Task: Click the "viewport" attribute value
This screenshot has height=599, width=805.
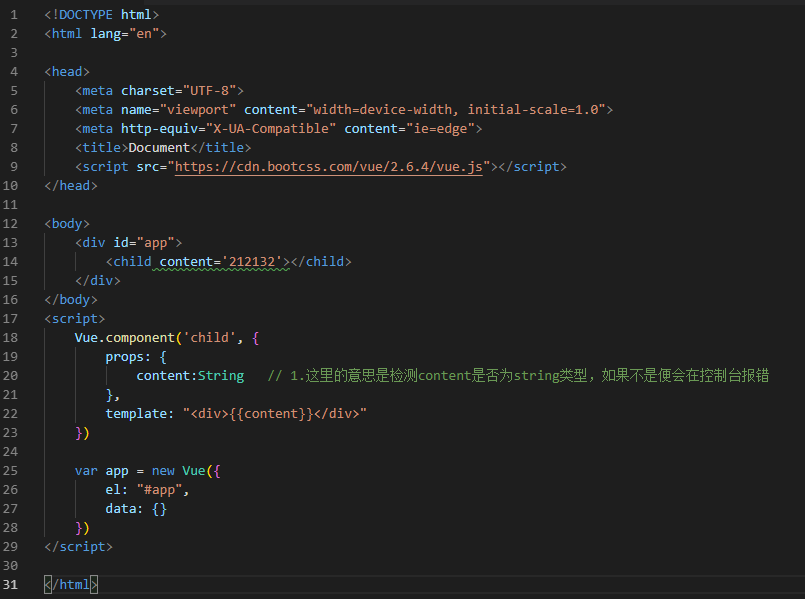Action: 198,110
